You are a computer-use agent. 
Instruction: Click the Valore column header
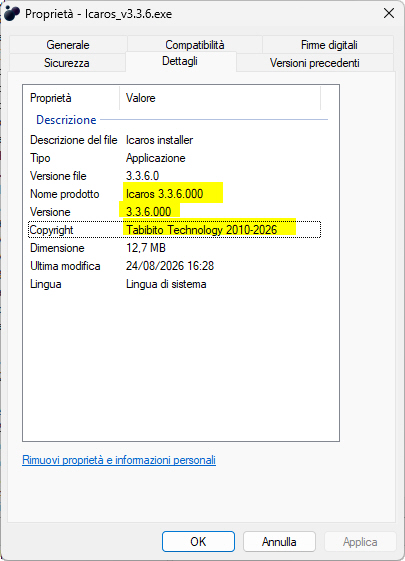220,98
